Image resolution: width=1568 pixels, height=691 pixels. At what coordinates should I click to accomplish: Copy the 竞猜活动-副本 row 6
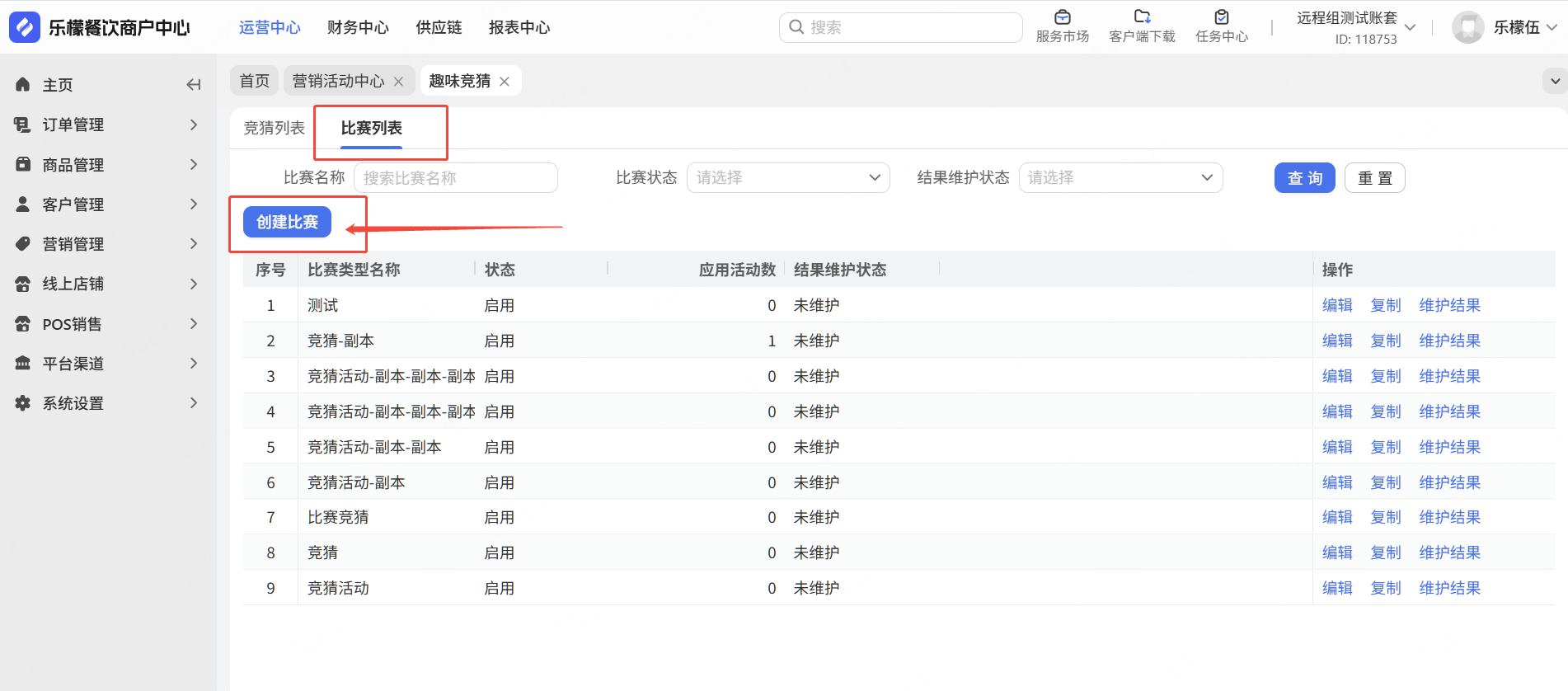[1386, 482]
